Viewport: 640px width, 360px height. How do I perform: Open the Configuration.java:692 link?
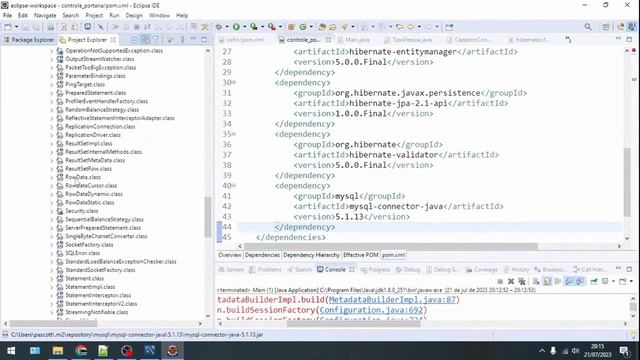371,310
